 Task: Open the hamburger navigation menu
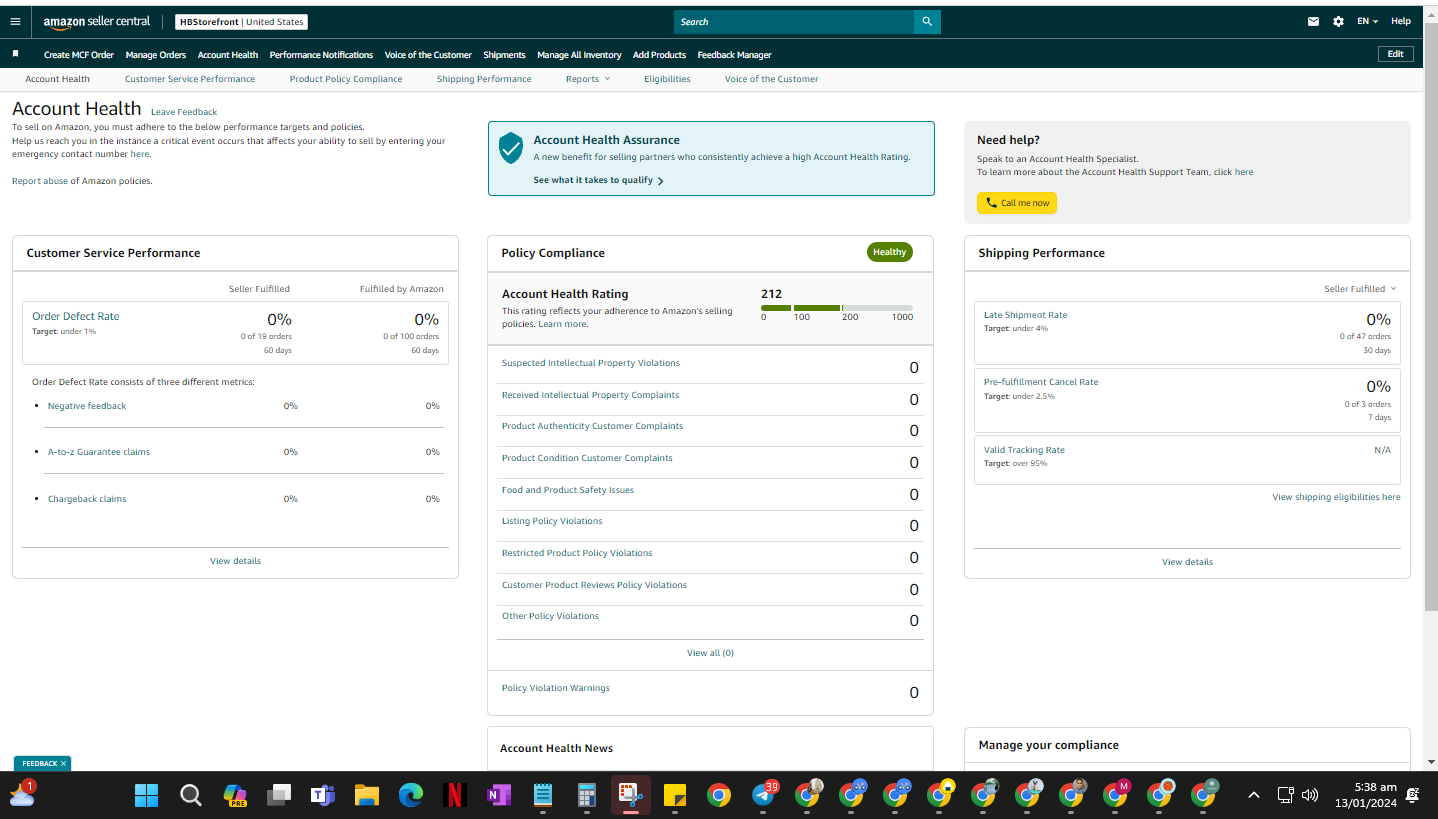pos(15,21)
